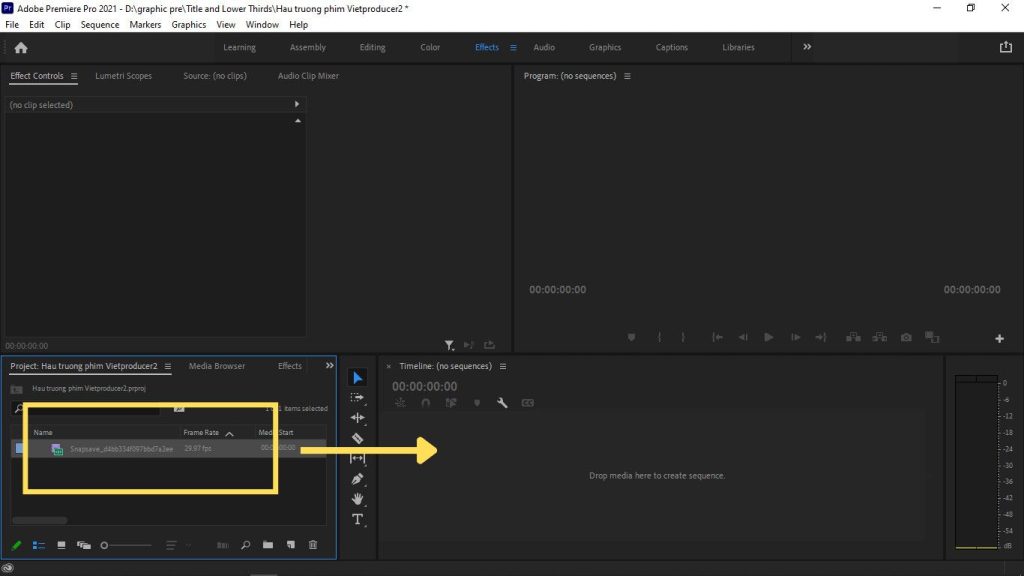This screenshot has width=1024, height=576.
Task: Select the Track Select Forward tool
Action: coord(358,397)
